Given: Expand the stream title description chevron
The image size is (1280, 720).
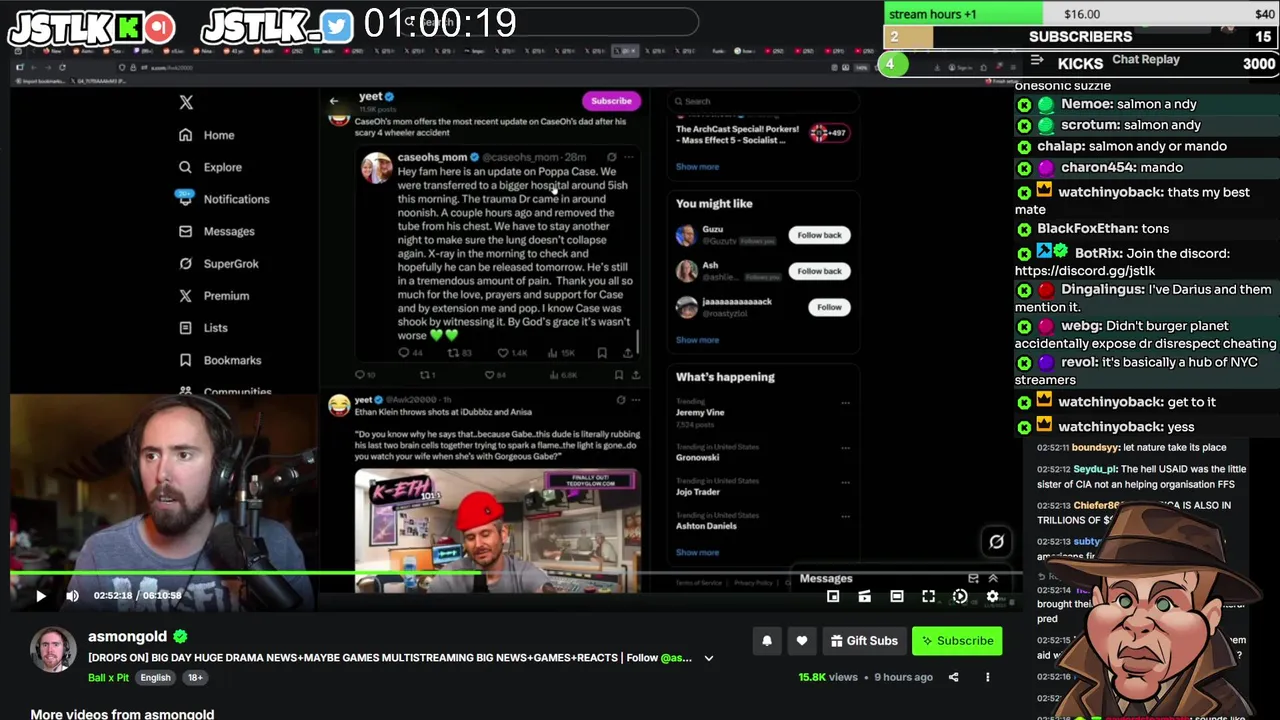Looking at the screenshot, I should [x=708, y=658].
